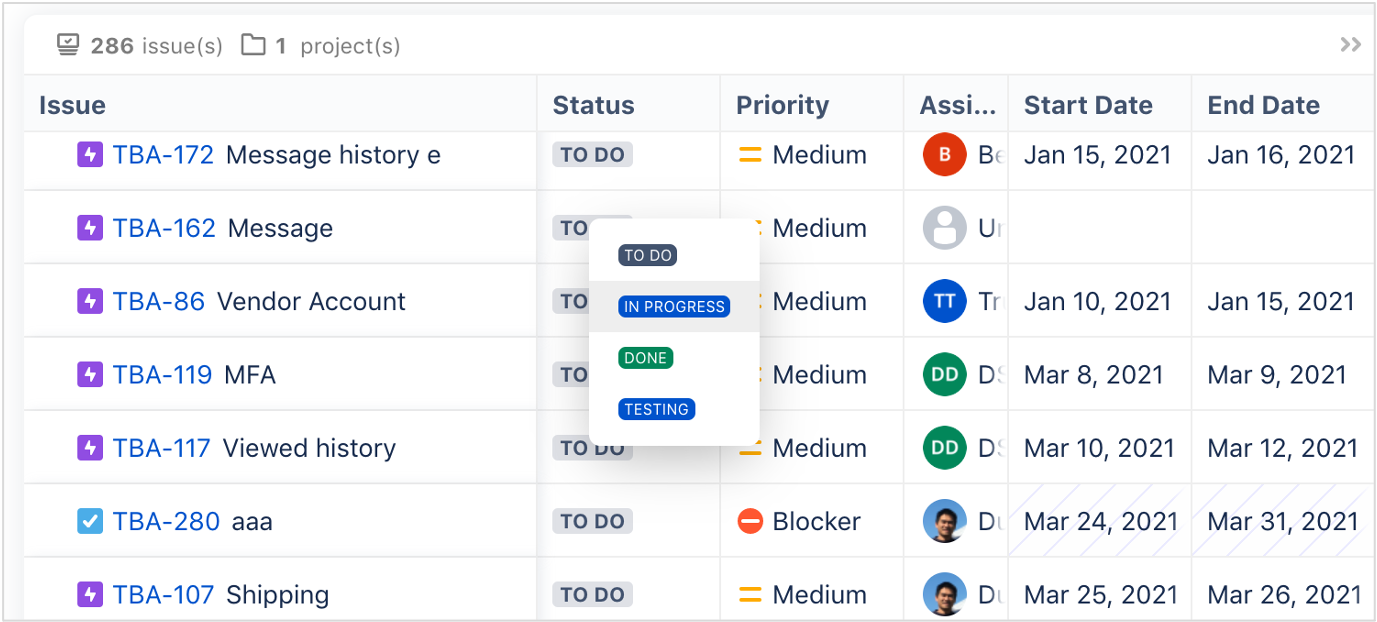Click the Priority column header
This screenshot has width=1377, height=622.
point(782,105)
